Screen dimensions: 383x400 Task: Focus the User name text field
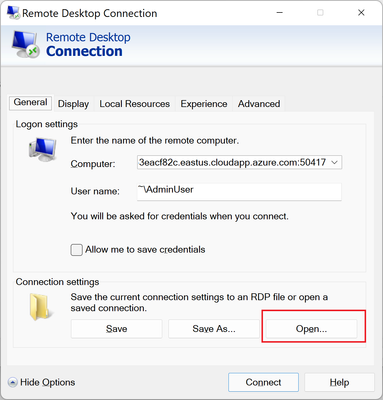[239, 191]
